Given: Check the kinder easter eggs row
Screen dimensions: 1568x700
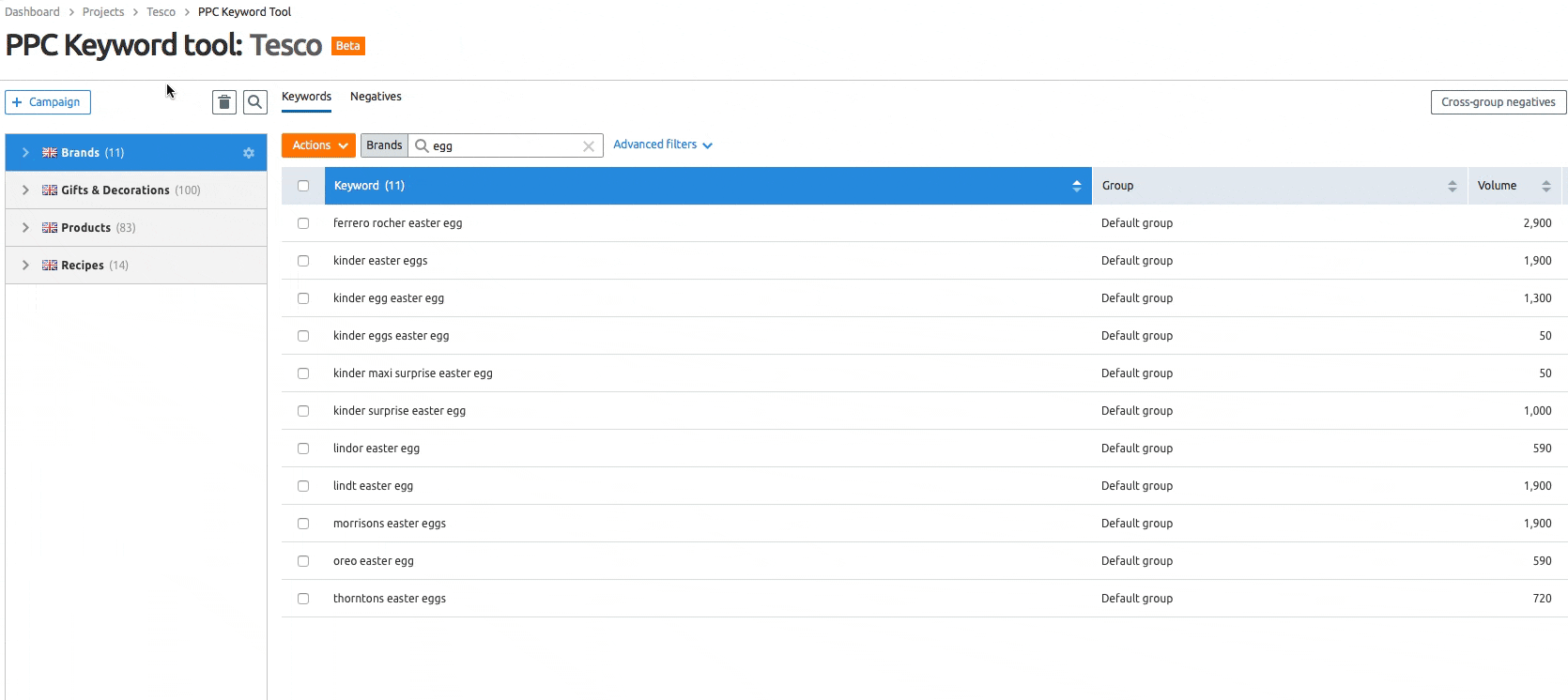Looking at the screenshot, I should 303,261.
